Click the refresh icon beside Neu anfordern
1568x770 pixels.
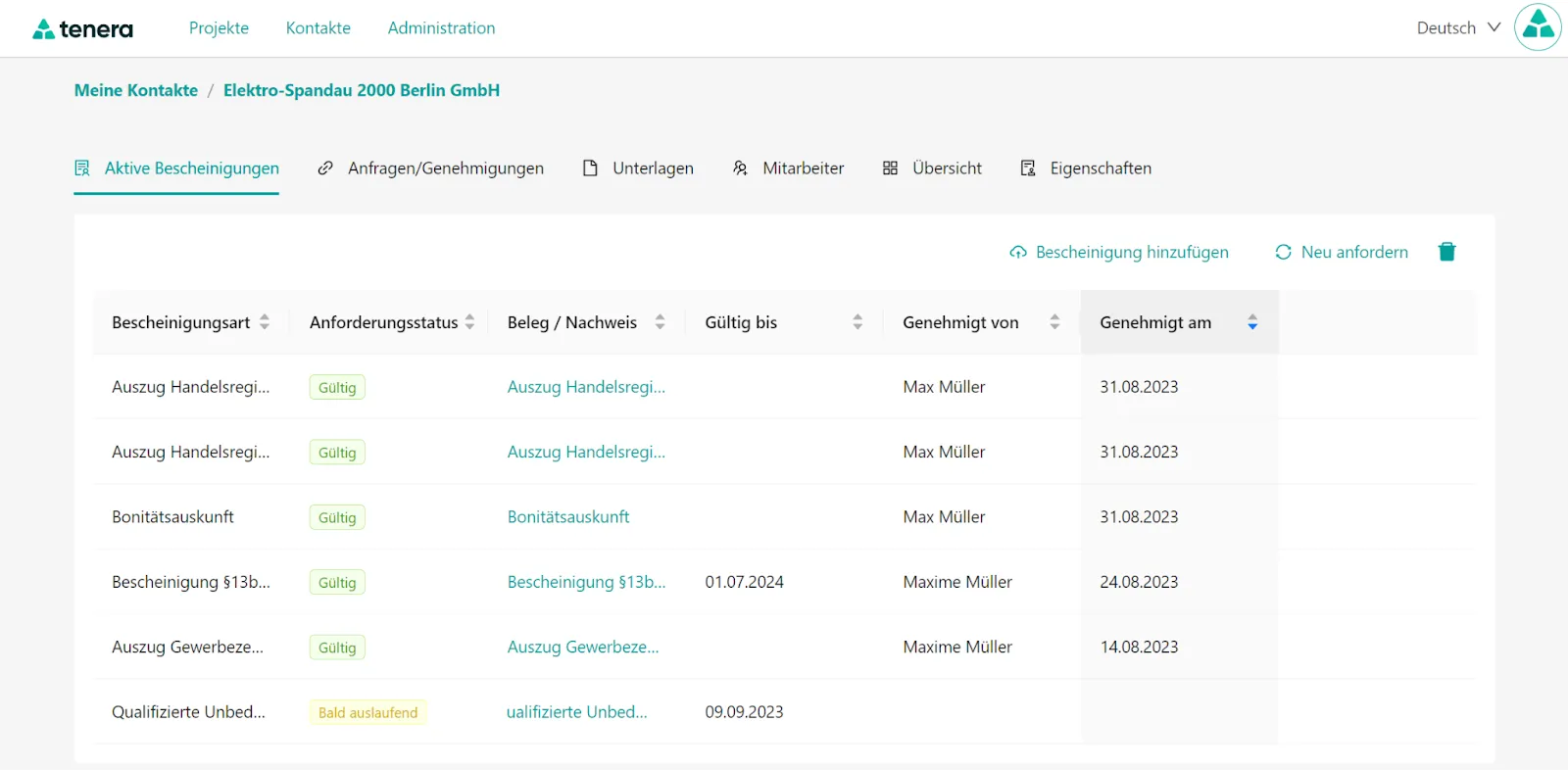1283,253
